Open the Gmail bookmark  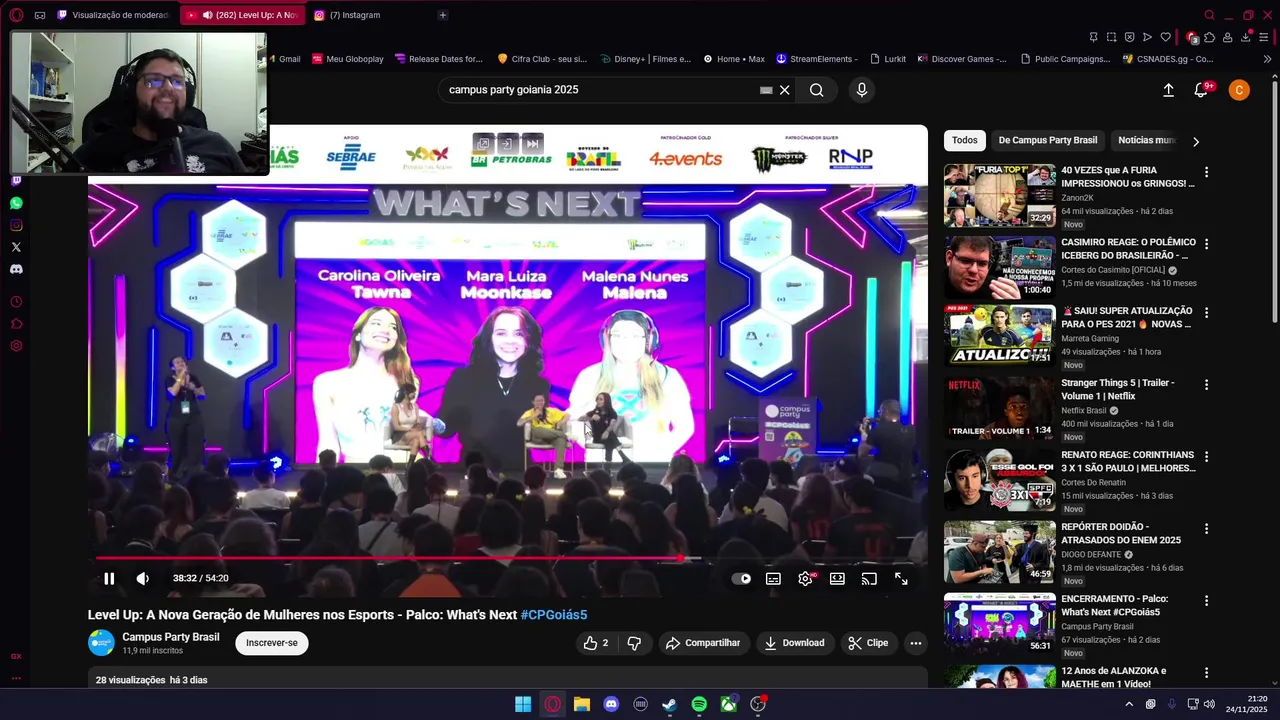click(283, 59)
